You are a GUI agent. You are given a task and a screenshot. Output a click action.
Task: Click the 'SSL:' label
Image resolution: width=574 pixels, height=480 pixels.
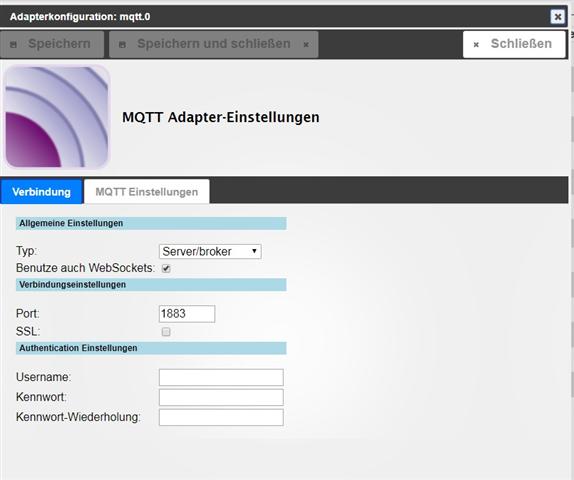coord(28,332)
